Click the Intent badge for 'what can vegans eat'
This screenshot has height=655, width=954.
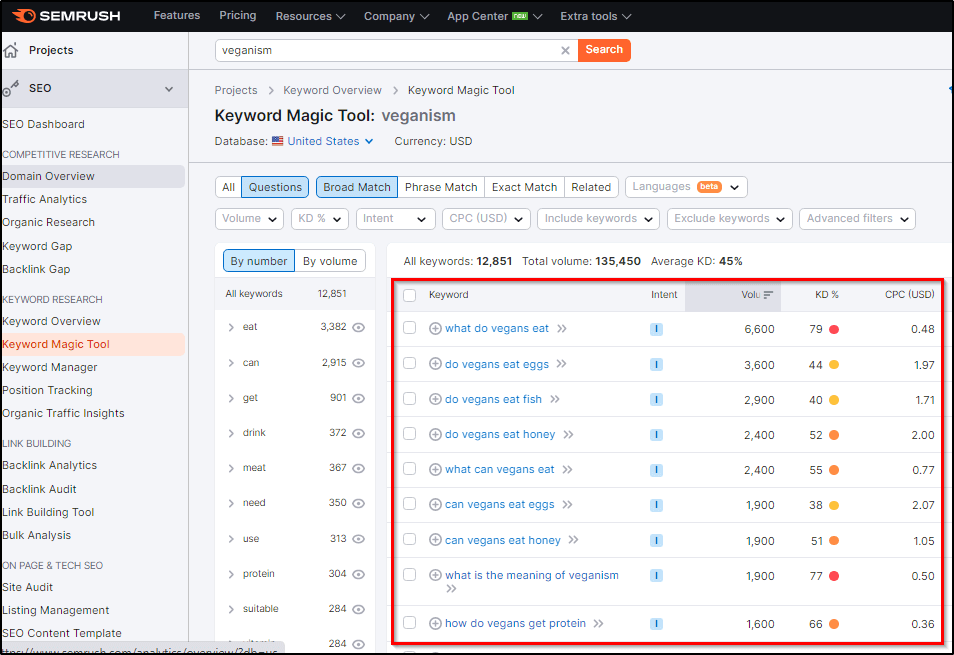656,469
